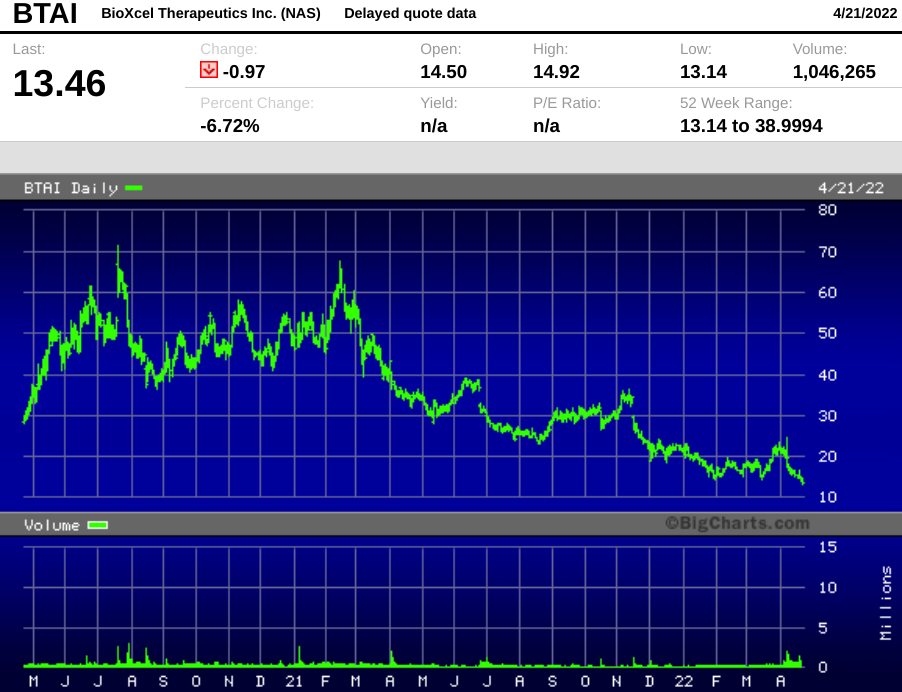Click the 'Yield:' label
This screenshot has width=902, height=692.
tap(438, 103)
